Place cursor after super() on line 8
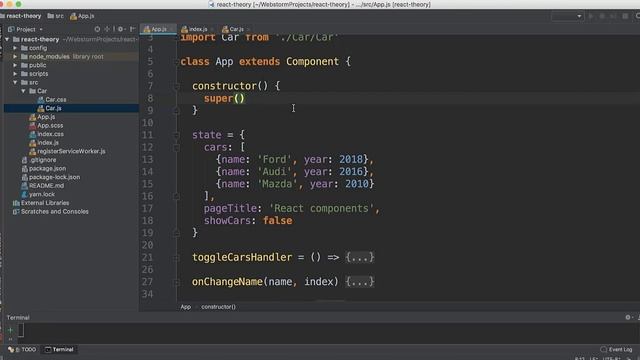Image resolution: width=640 pixels, height=360 pixels. (245, 98)
